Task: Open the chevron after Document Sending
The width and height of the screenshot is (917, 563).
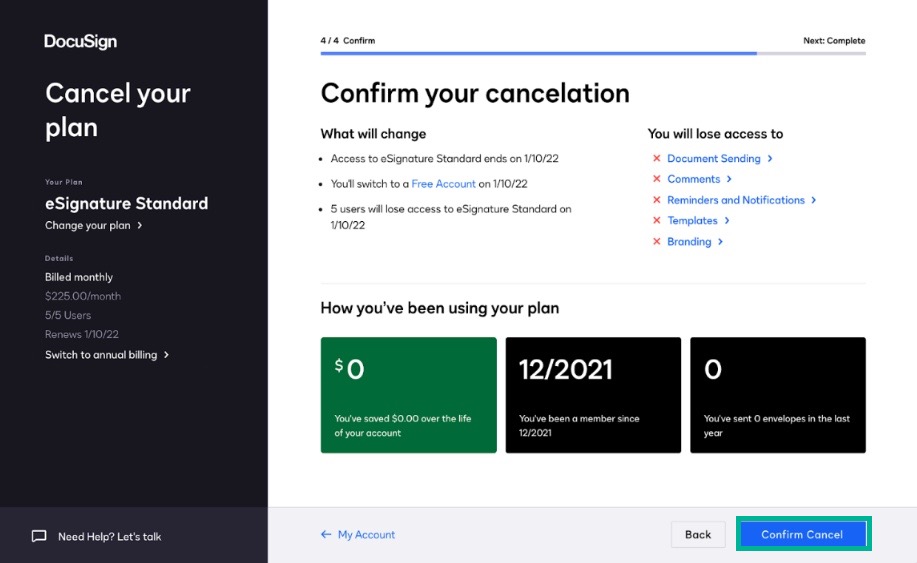Action: pyautogui.click(x=770, y=158)
